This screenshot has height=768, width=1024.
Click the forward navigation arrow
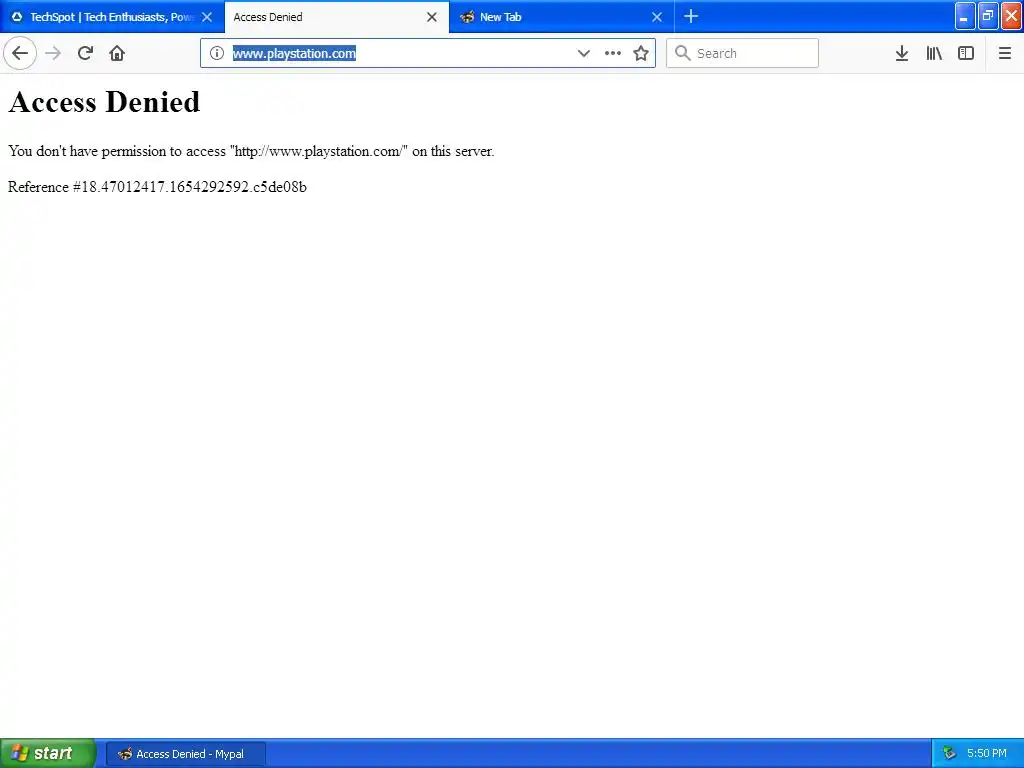(54, 53)
